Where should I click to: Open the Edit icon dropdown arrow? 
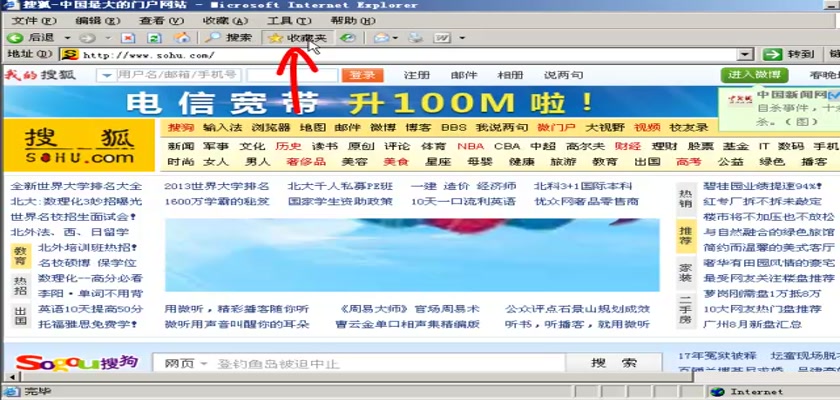pyautogui.click(x=462, y=38)
